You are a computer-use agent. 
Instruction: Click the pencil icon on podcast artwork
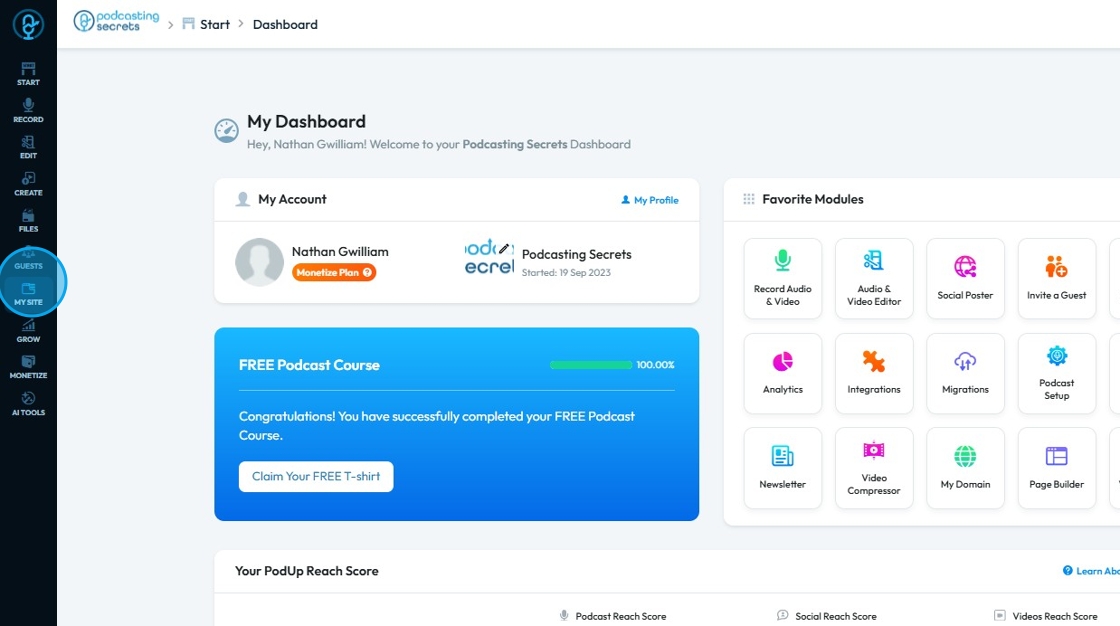[x=504, y=249]
